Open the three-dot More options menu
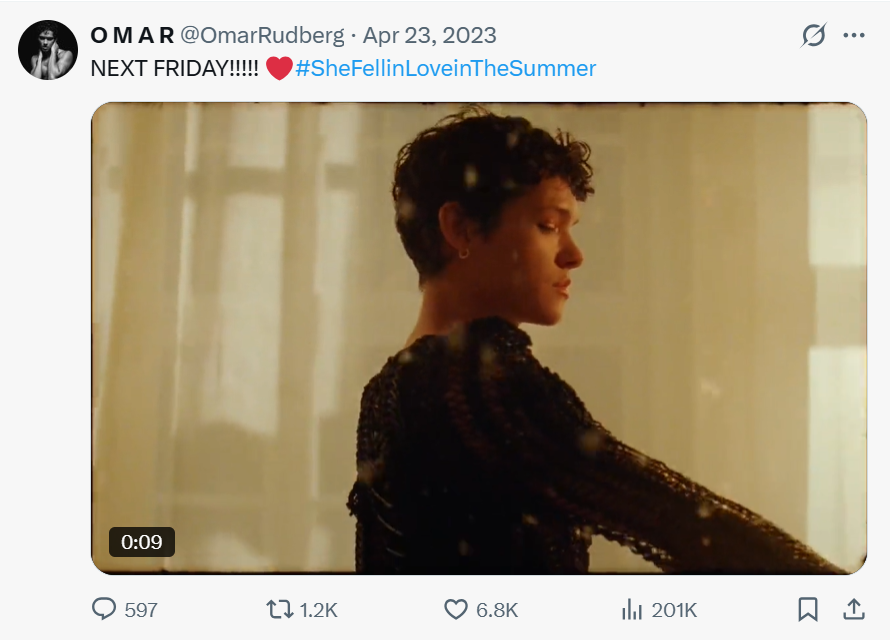This screenshot has width=890, height=640. 854,36
